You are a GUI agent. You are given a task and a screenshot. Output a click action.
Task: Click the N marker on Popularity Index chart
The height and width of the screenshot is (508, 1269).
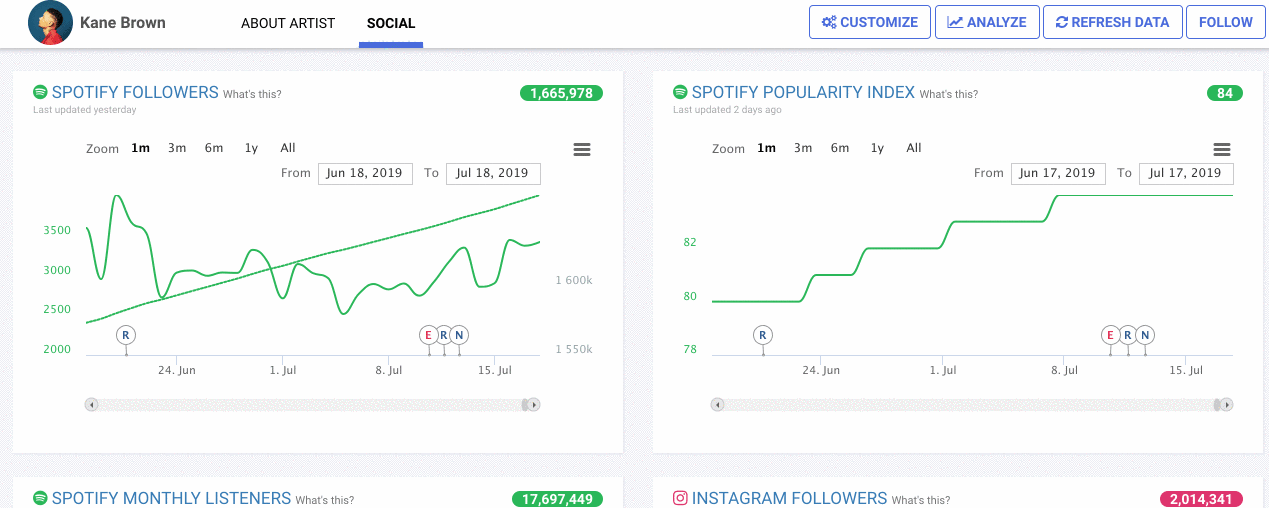tap(1145, 335)
